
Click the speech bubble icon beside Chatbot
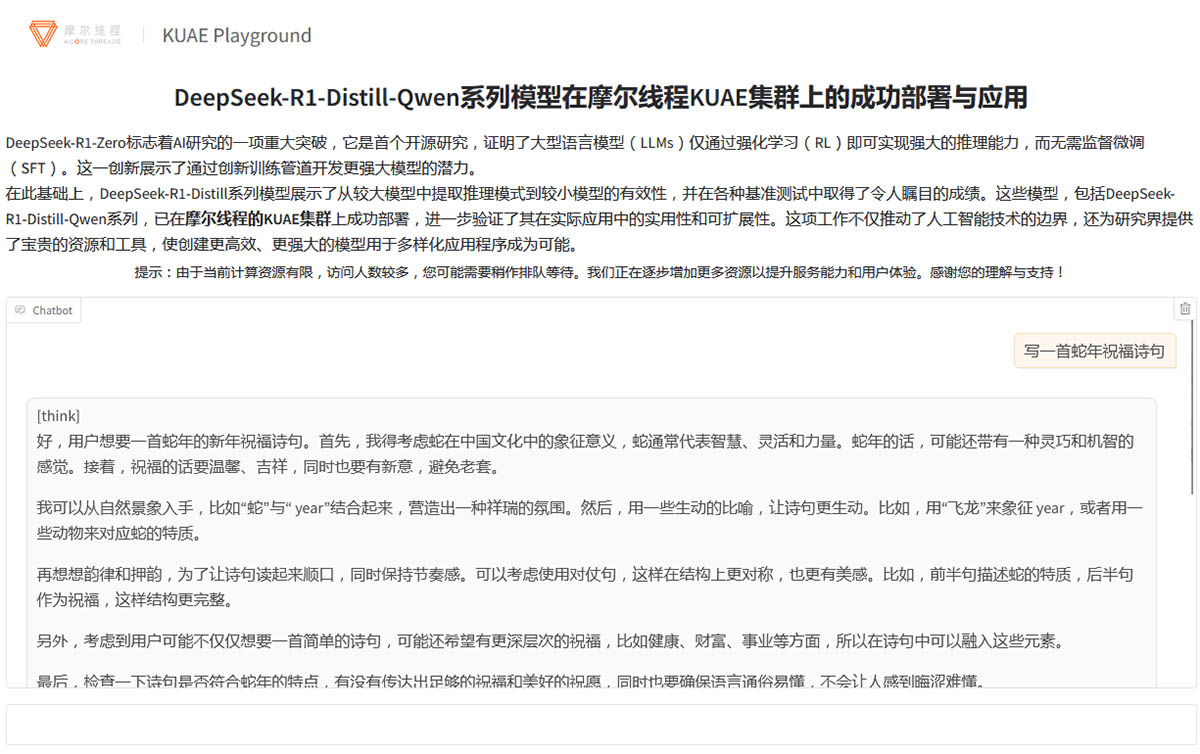tap(20, 311)
